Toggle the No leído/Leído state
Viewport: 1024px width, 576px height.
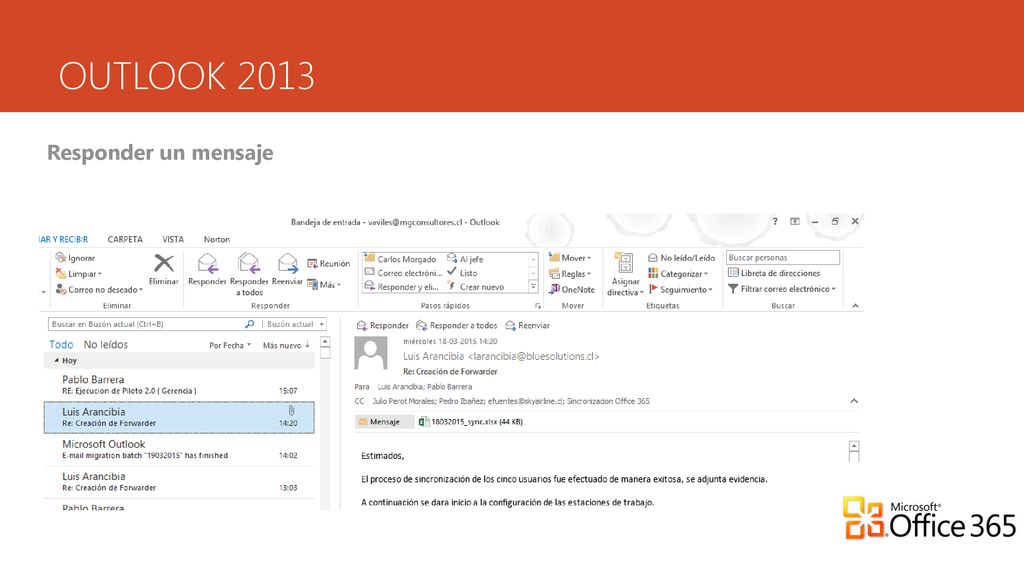(681, 258)
